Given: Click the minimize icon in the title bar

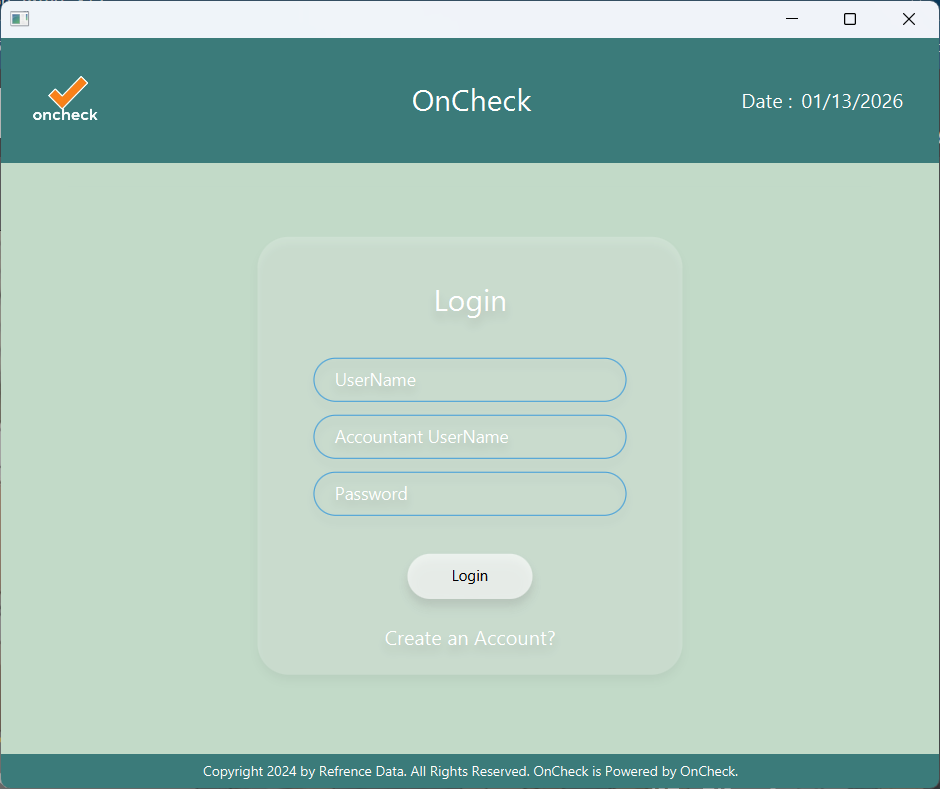Looking at the screenshot, I should click(791, 18).
